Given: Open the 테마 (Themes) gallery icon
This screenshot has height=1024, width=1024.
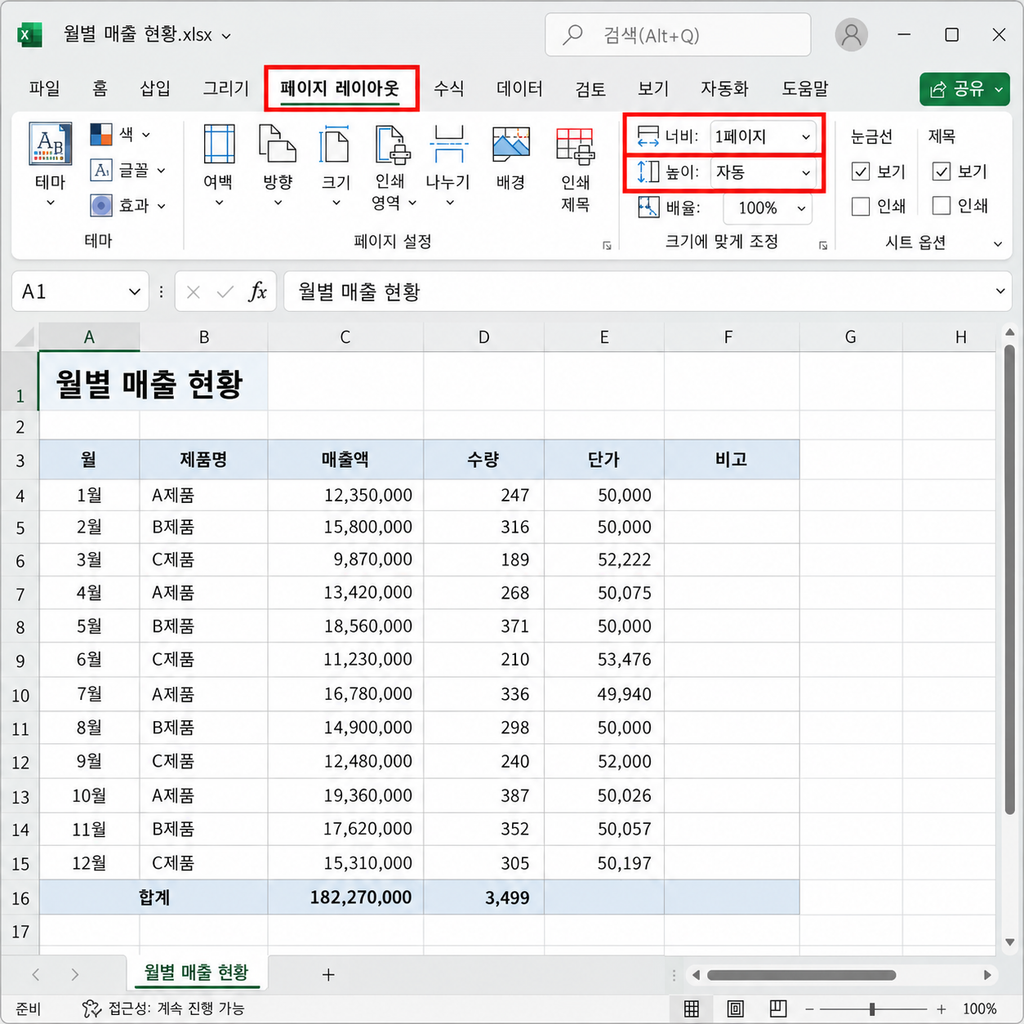Looking at the screenshot, I should 50,144.
